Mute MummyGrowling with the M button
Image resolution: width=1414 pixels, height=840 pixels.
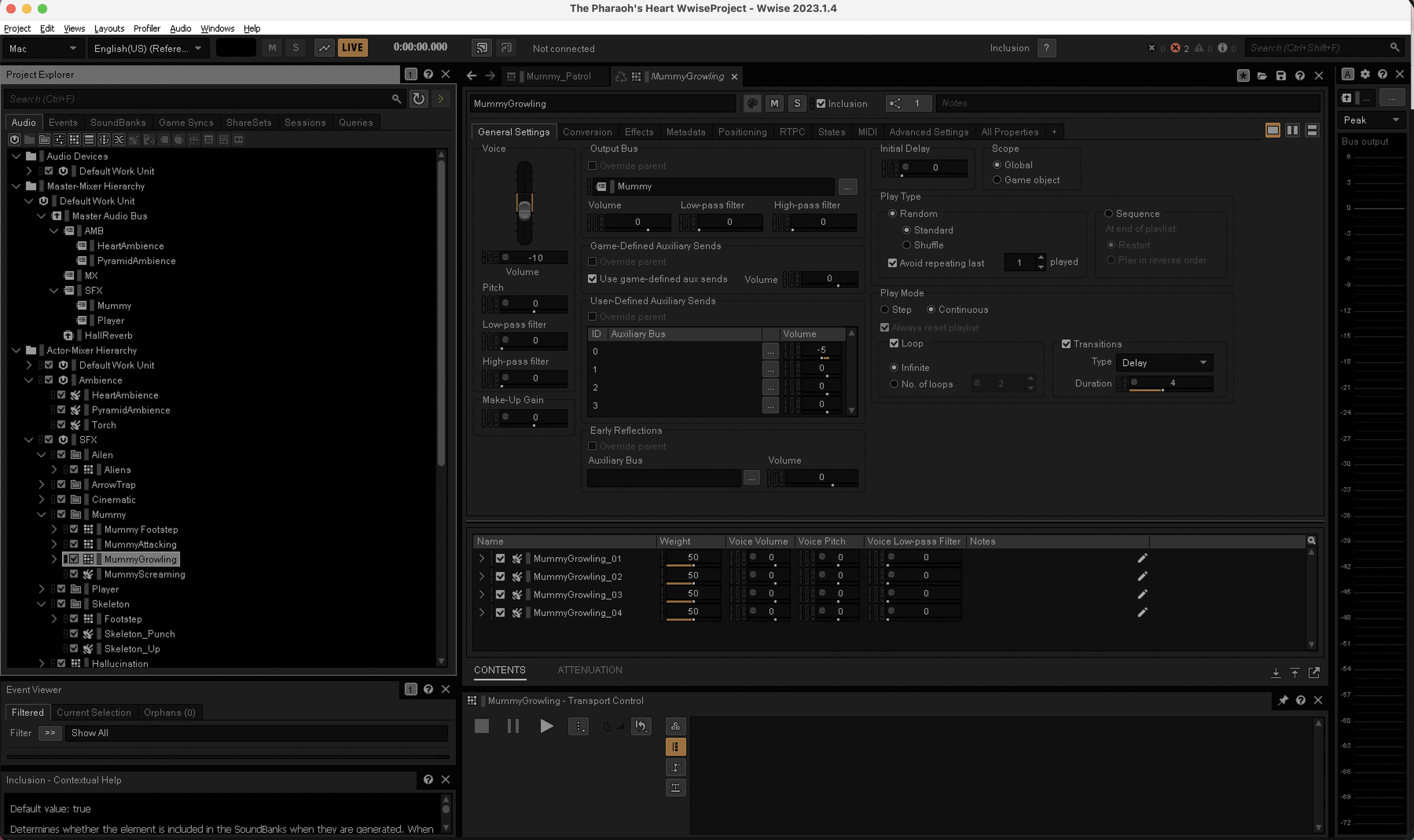click(774, 103)
